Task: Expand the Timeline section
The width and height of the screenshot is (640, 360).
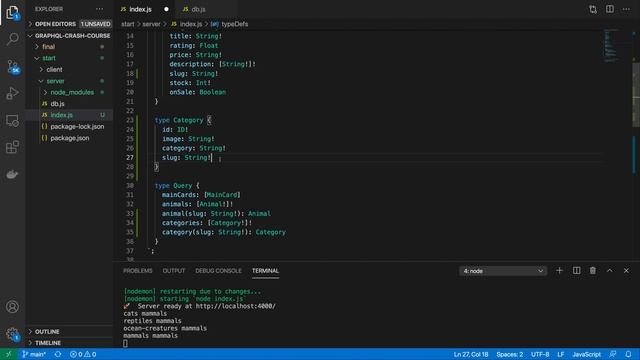Action: click(69, 343)
